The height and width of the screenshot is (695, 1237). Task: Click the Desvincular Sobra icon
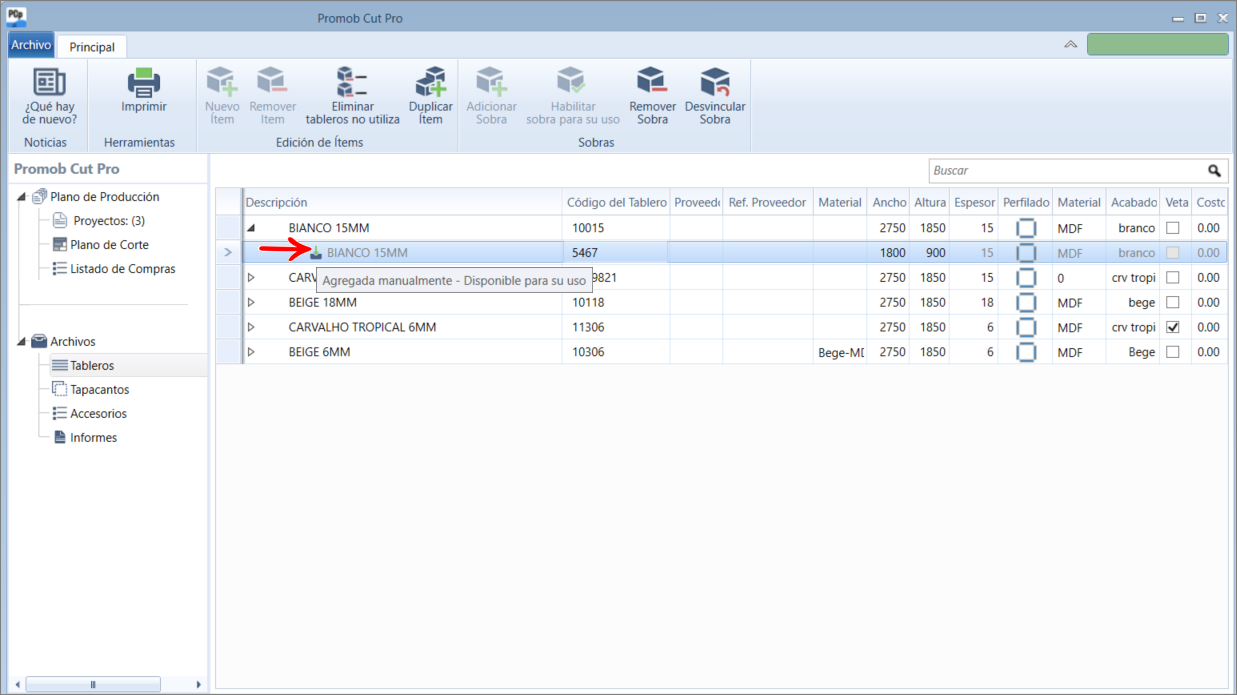click(715, 81)
